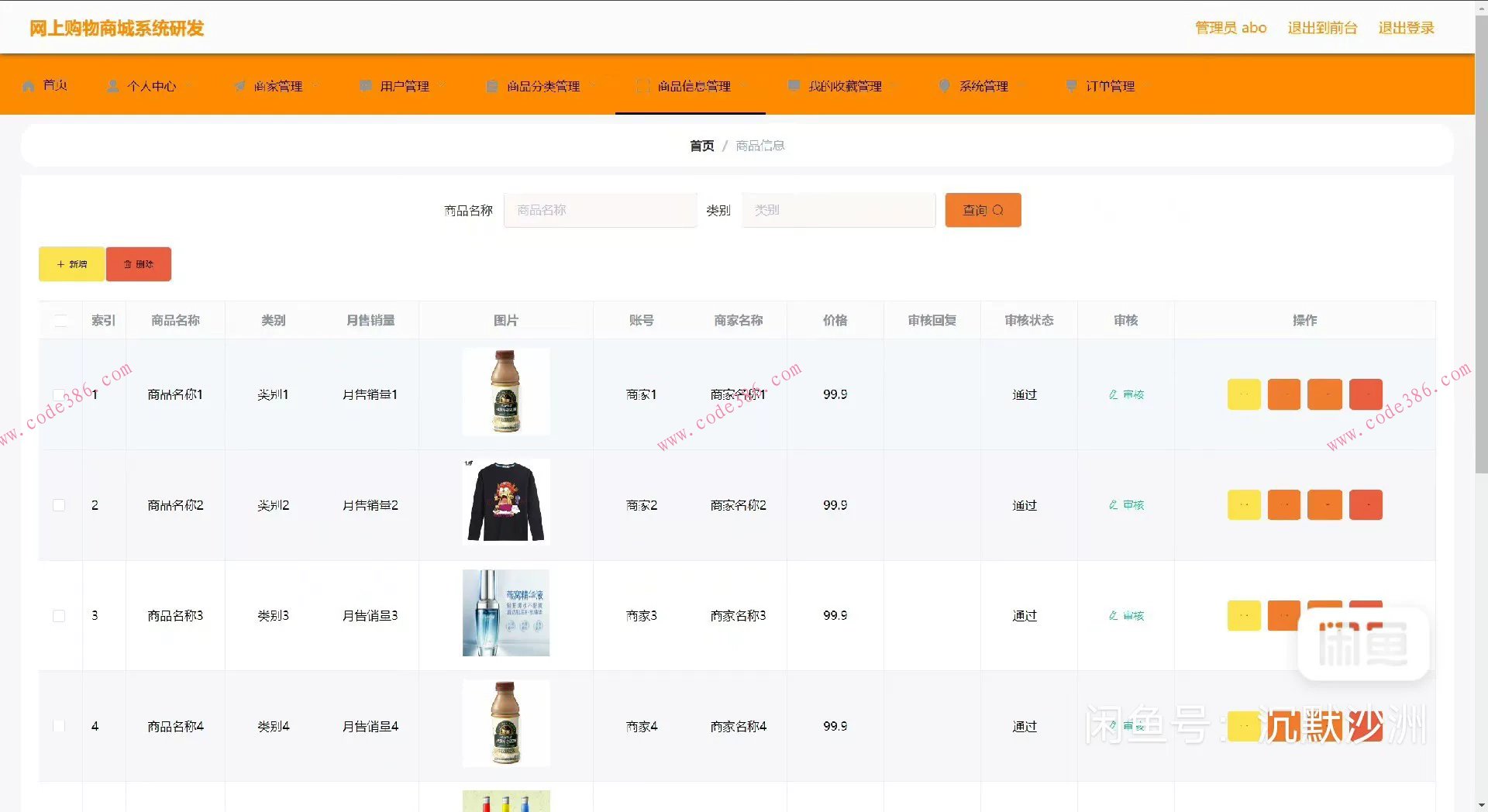Viewport: 1488px width, 812px height.
Task: Check the checkbox for row 商品名称4
Action: pyautogui.click(x=60, y=726)
